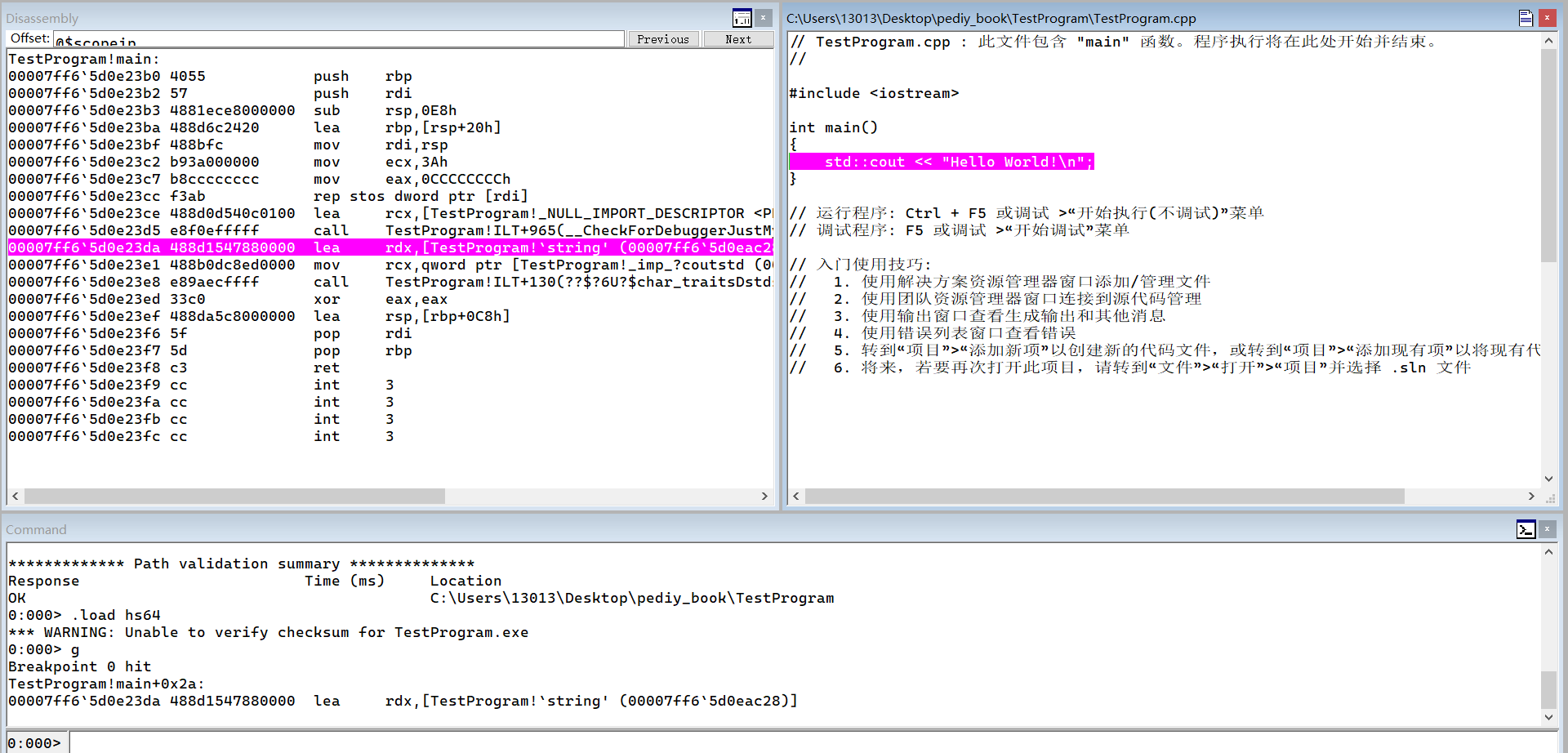
Task: Click source window horizontal scrollbar left arrow
Action: click(797, 496)
